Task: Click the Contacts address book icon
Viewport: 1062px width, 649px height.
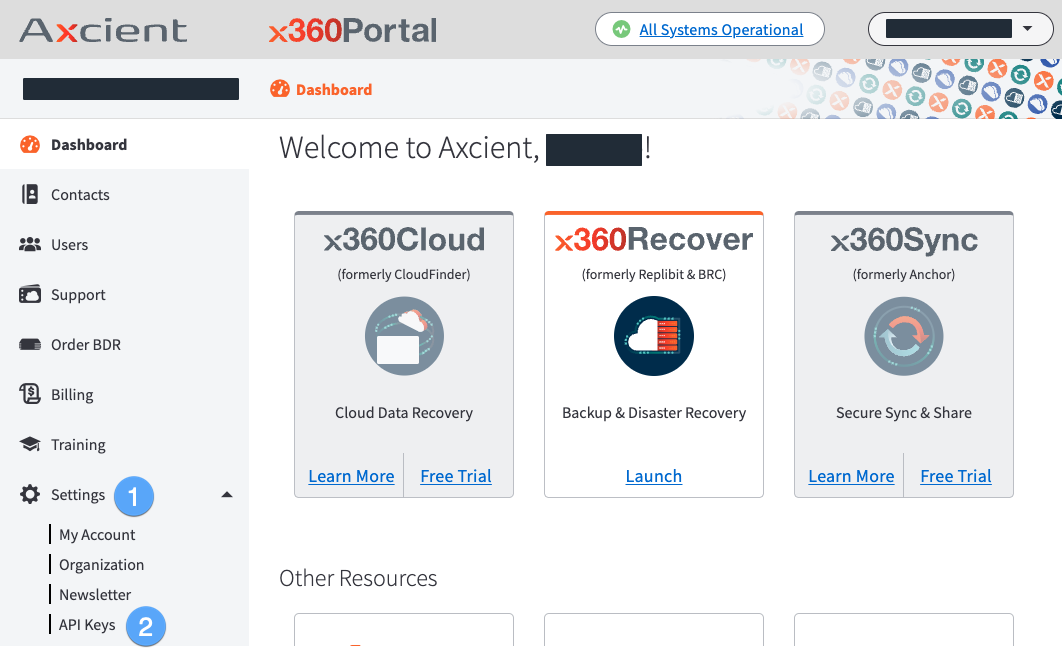Action: [30, 194]
